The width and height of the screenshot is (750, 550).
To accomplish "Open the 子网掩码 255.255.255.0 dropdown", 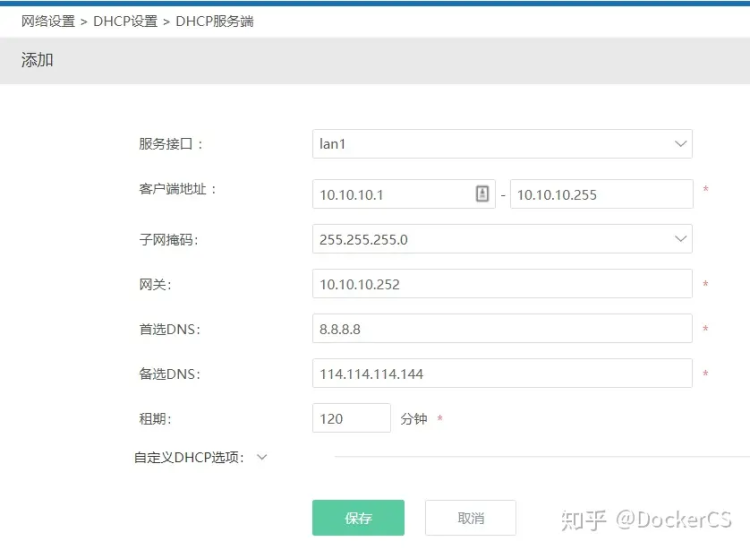I will 502,239.
